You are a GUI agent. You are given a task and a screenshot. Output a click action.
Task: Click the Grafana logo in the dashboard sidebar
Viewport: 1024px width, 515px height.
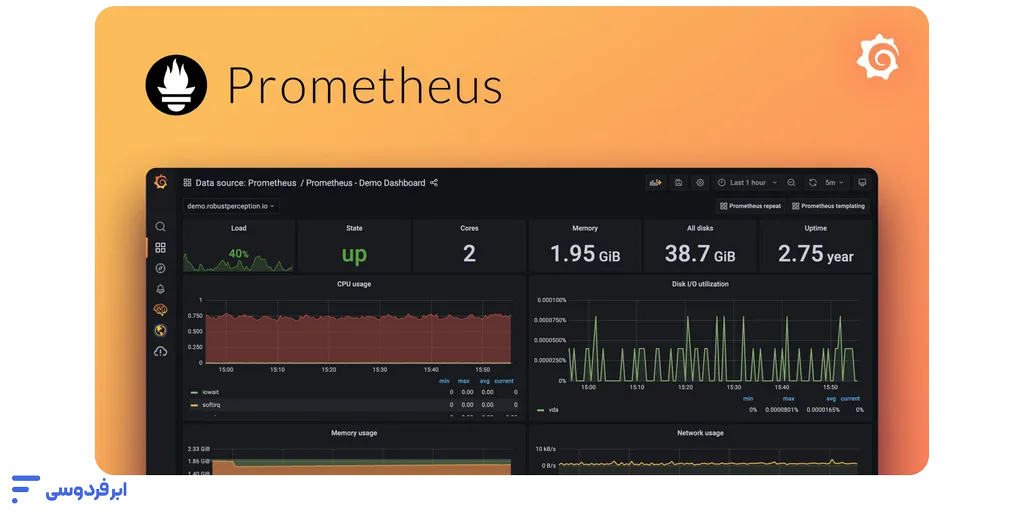[x=161, y=182]
